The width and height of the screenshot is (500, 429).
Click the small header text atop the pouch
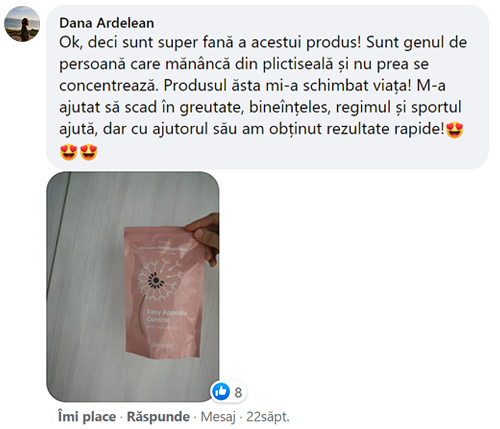(163, 248)
